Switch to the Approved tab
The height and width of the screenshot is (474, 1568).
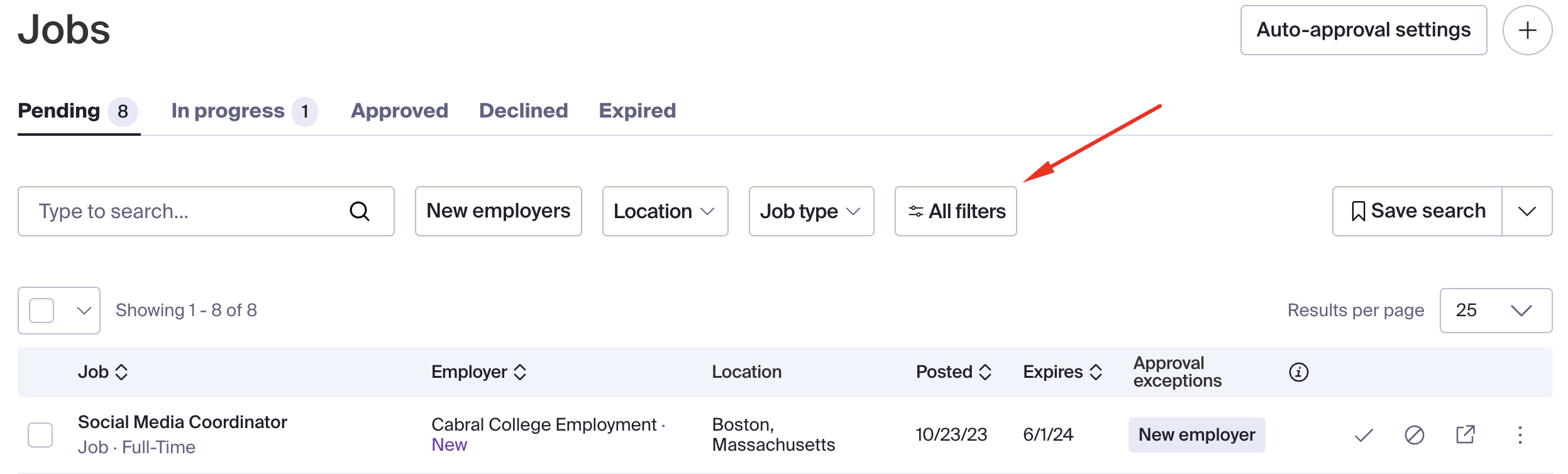399,111
